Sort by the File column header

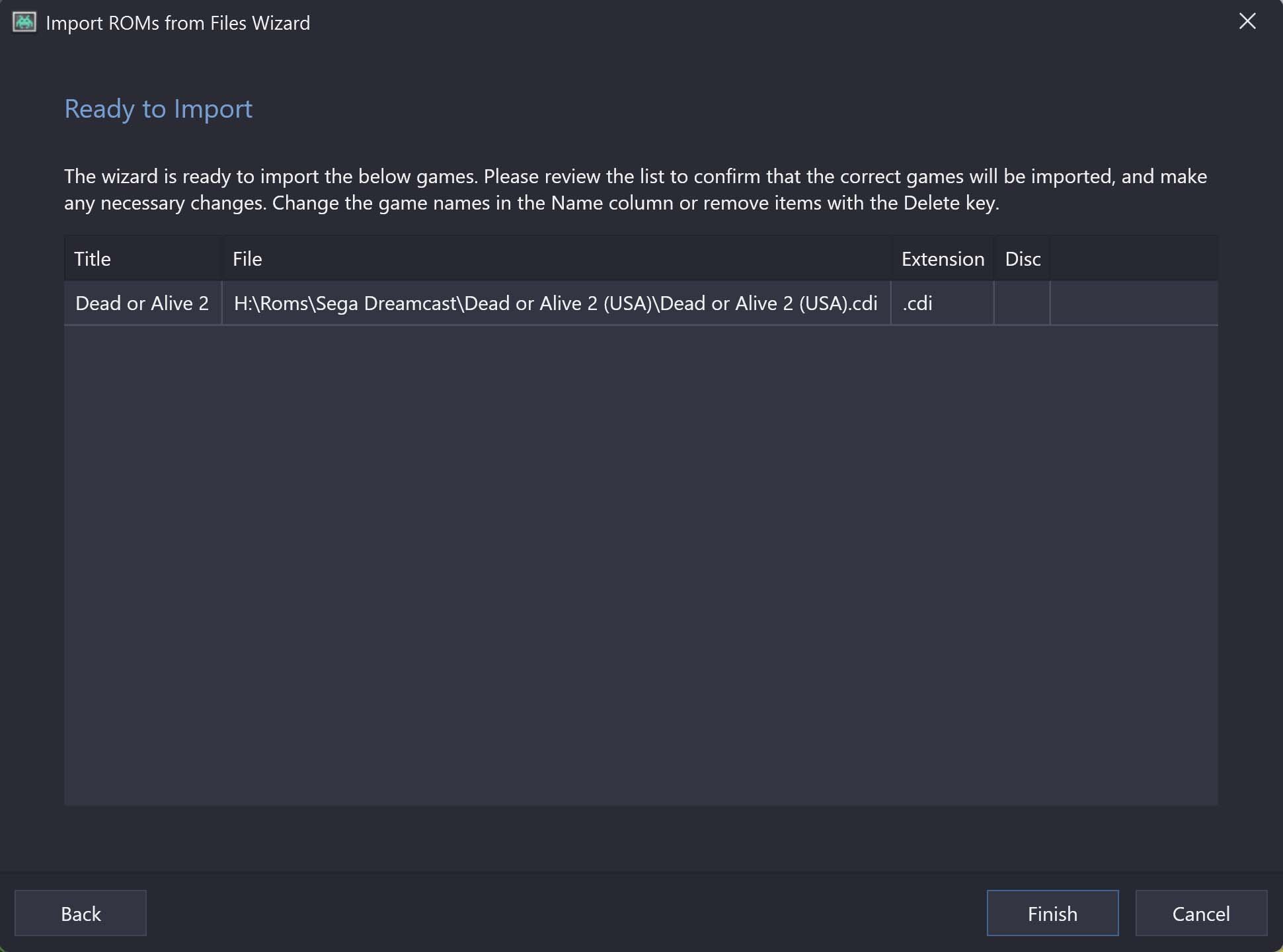point(557,258)
